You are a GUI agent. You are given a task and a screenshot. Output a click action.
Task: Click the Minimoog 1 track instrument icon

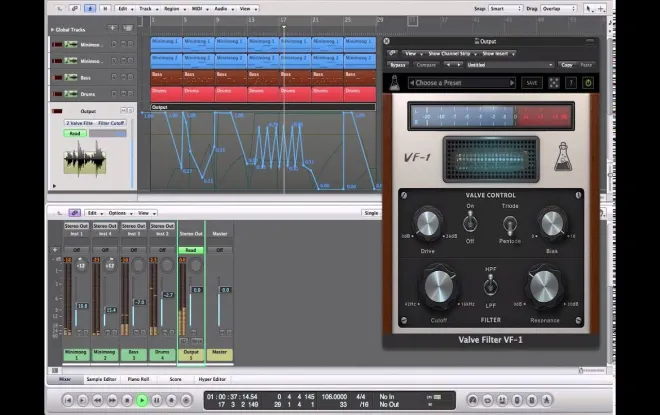(x=71, y=44)
